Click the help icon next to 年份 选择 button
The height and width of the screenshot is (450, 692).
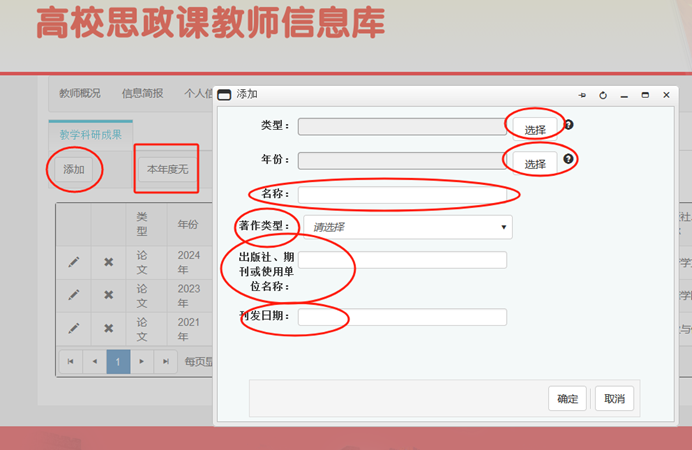pos(569,160)
